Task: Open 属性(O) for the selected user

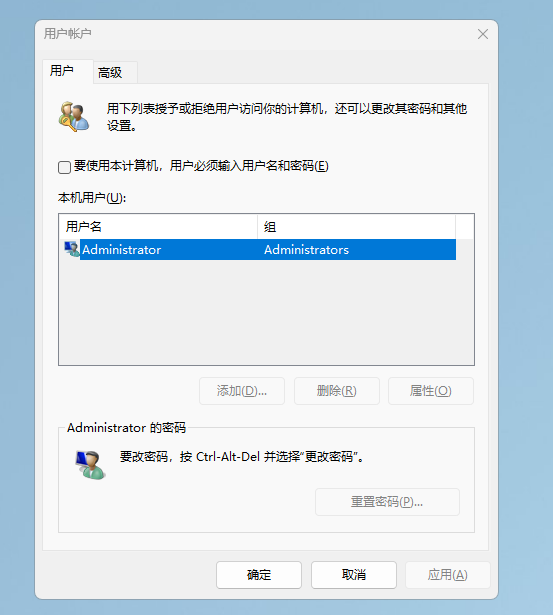Action: pos(431,391)
